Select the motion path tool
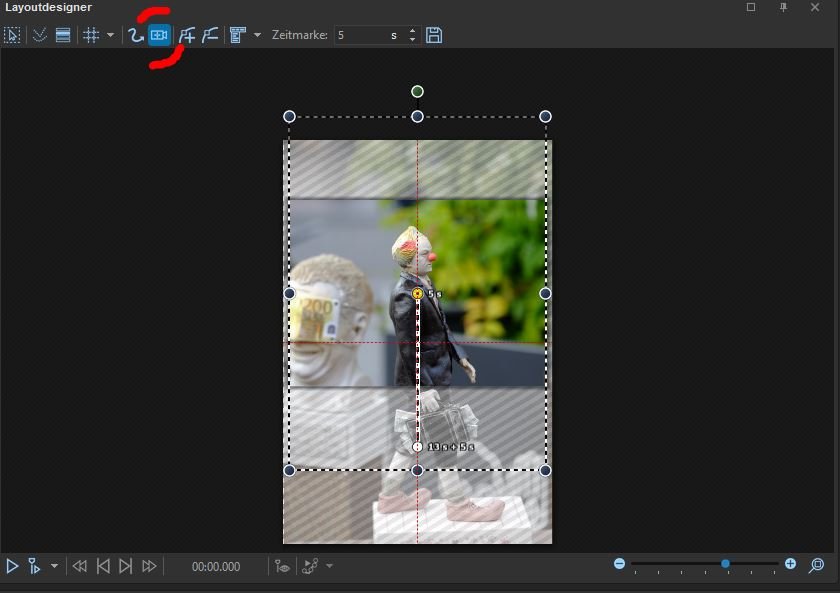 pos(136,35)
